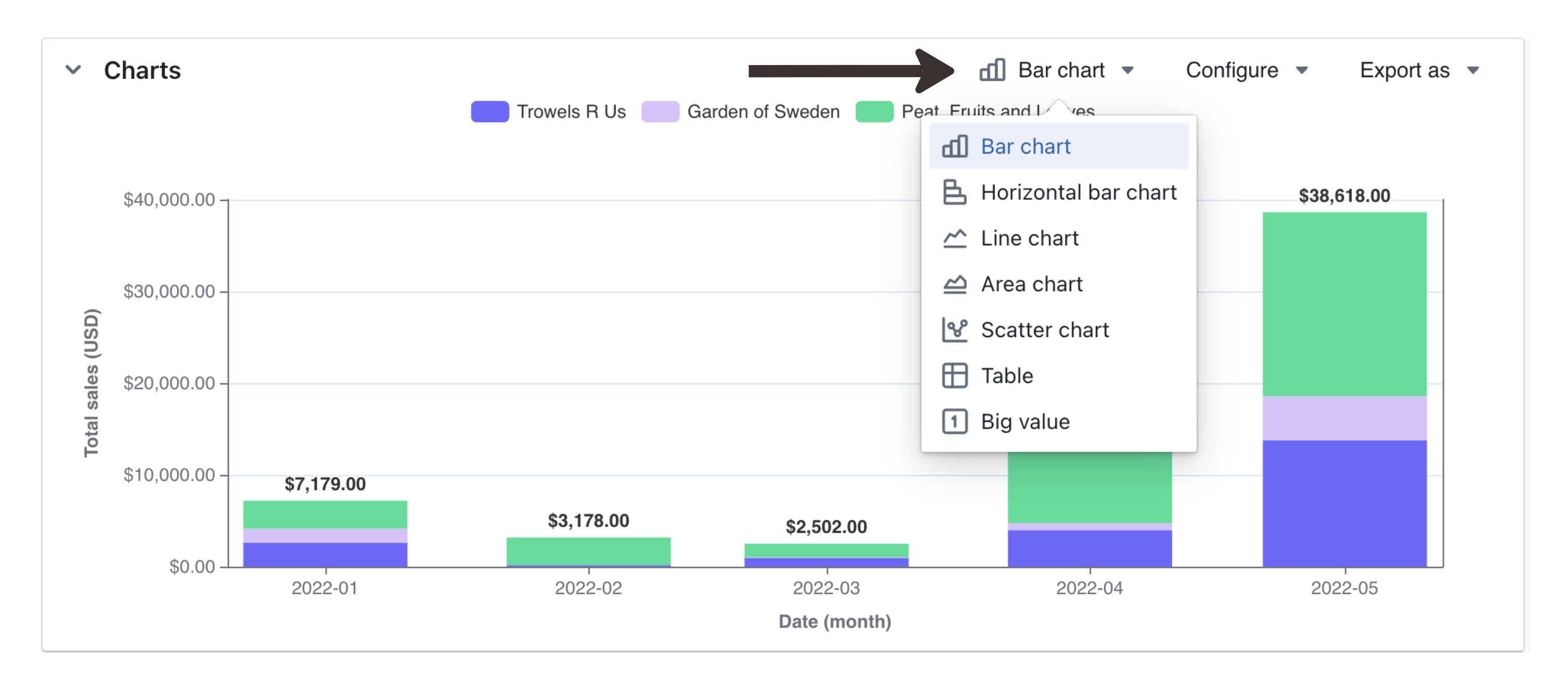
Task: Click the 2022-03 axis label
Action: click(826, 588)
